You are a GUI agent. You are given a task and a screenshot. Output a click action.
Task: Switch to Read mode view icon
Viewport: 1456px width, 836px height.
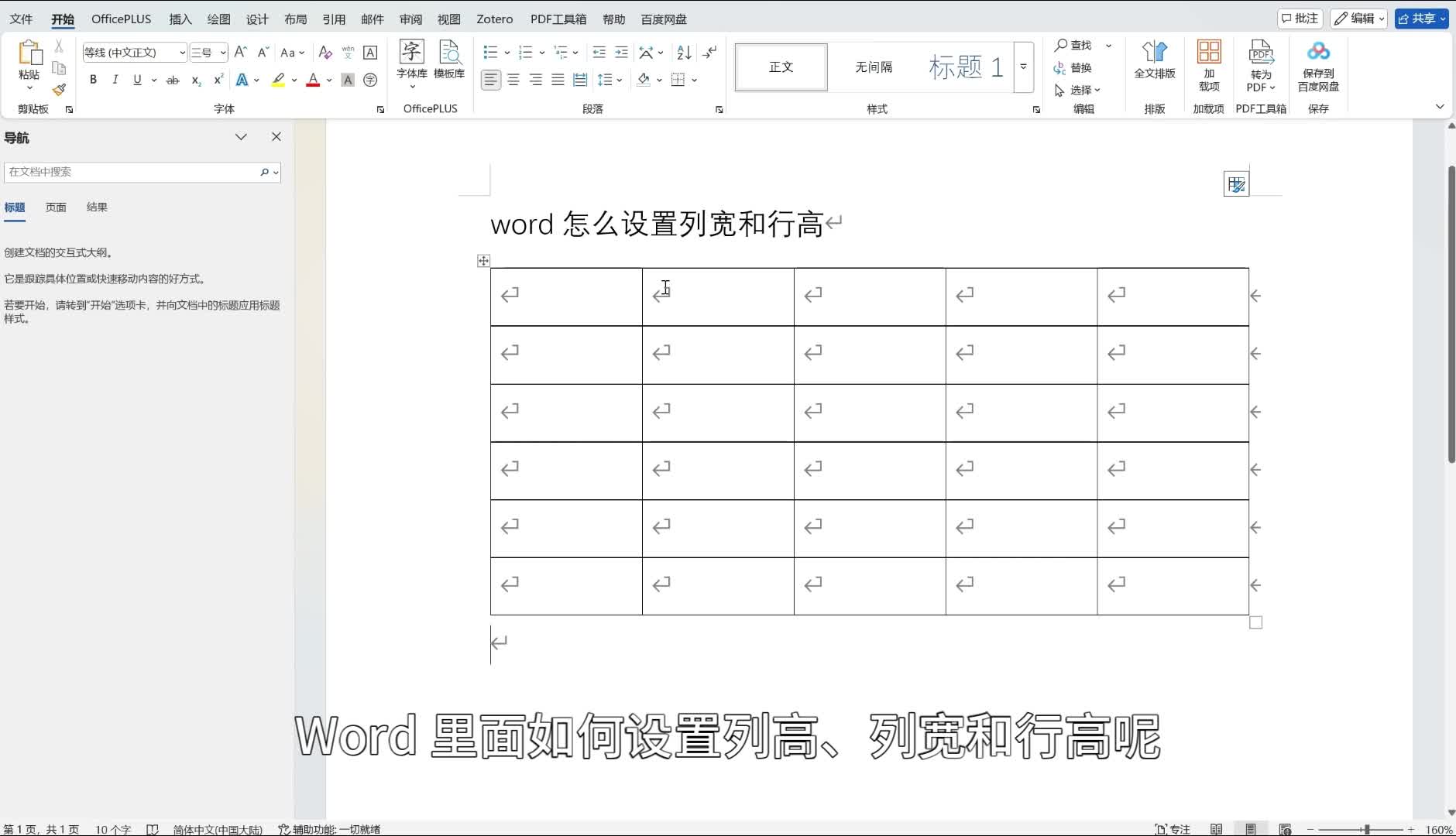(1217, 829)
